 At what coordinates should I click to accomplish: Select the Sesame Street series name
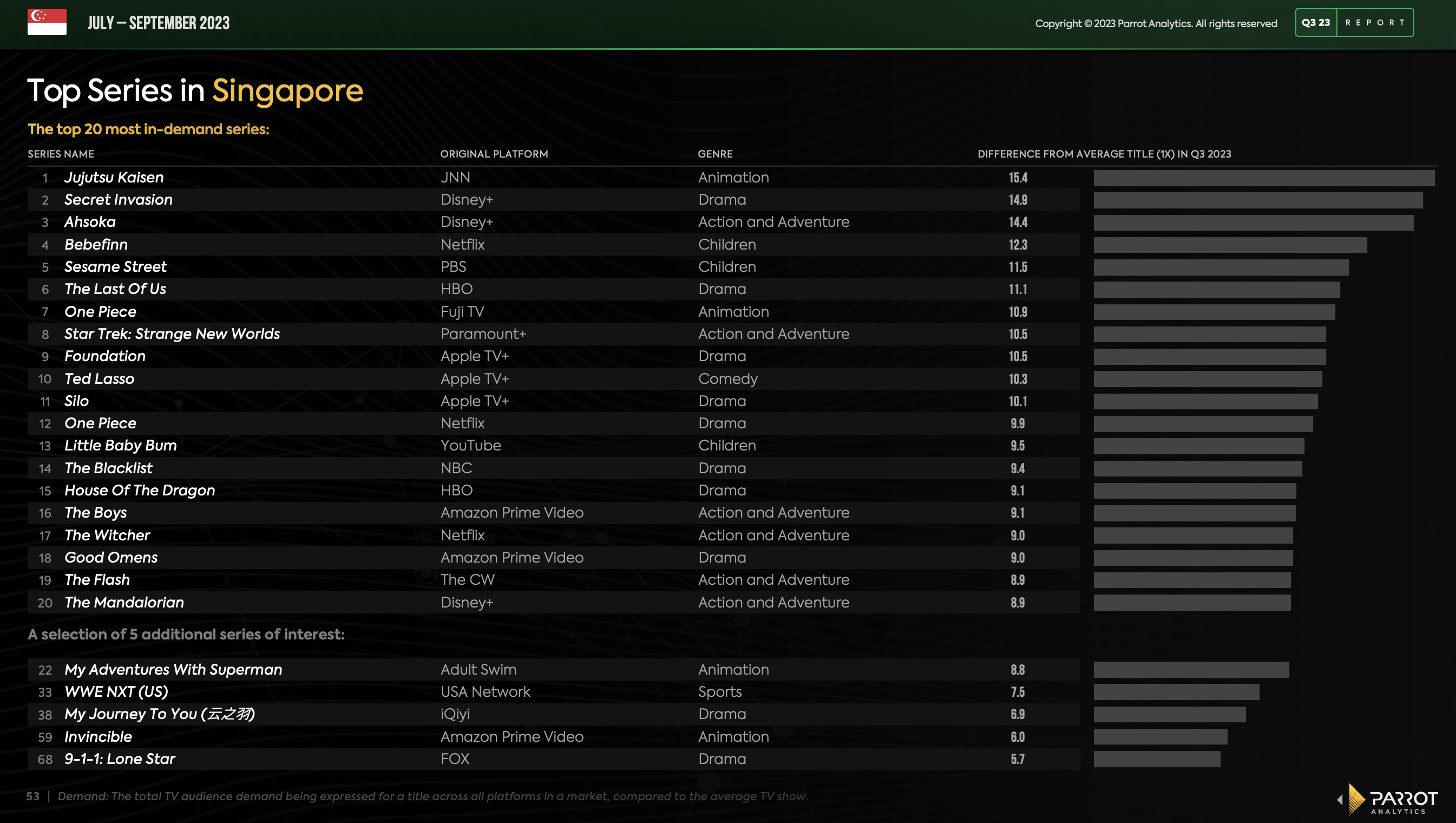coord(115,266)
